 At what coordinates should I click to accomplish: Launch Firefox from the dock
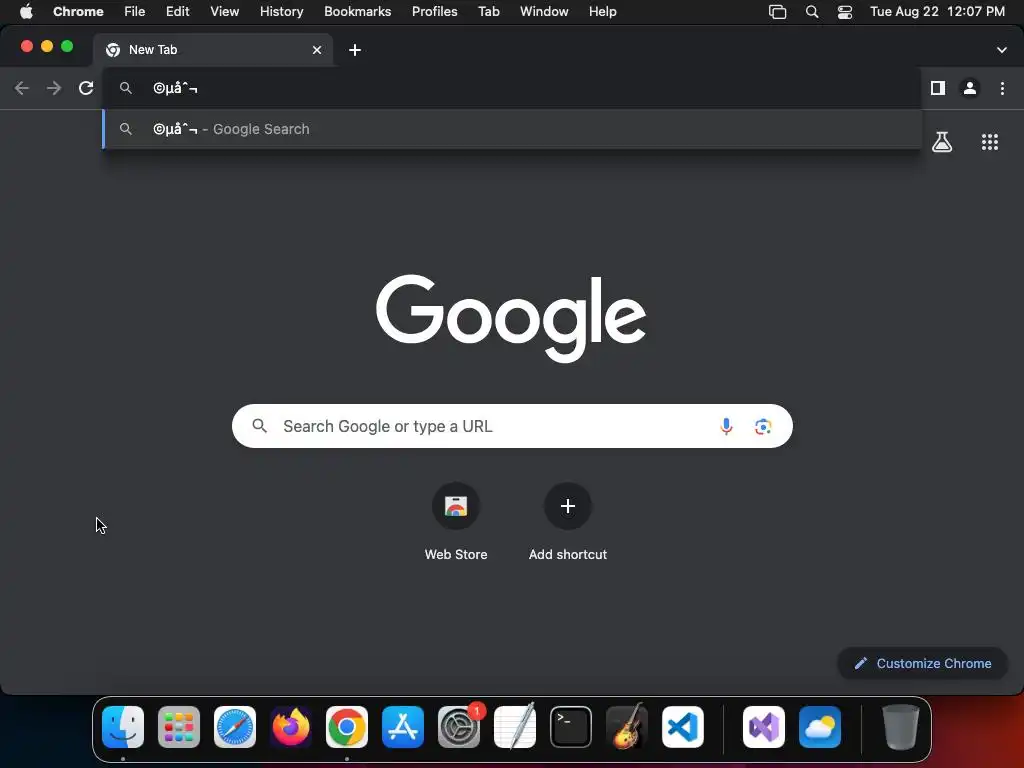[x=291, y=727]
